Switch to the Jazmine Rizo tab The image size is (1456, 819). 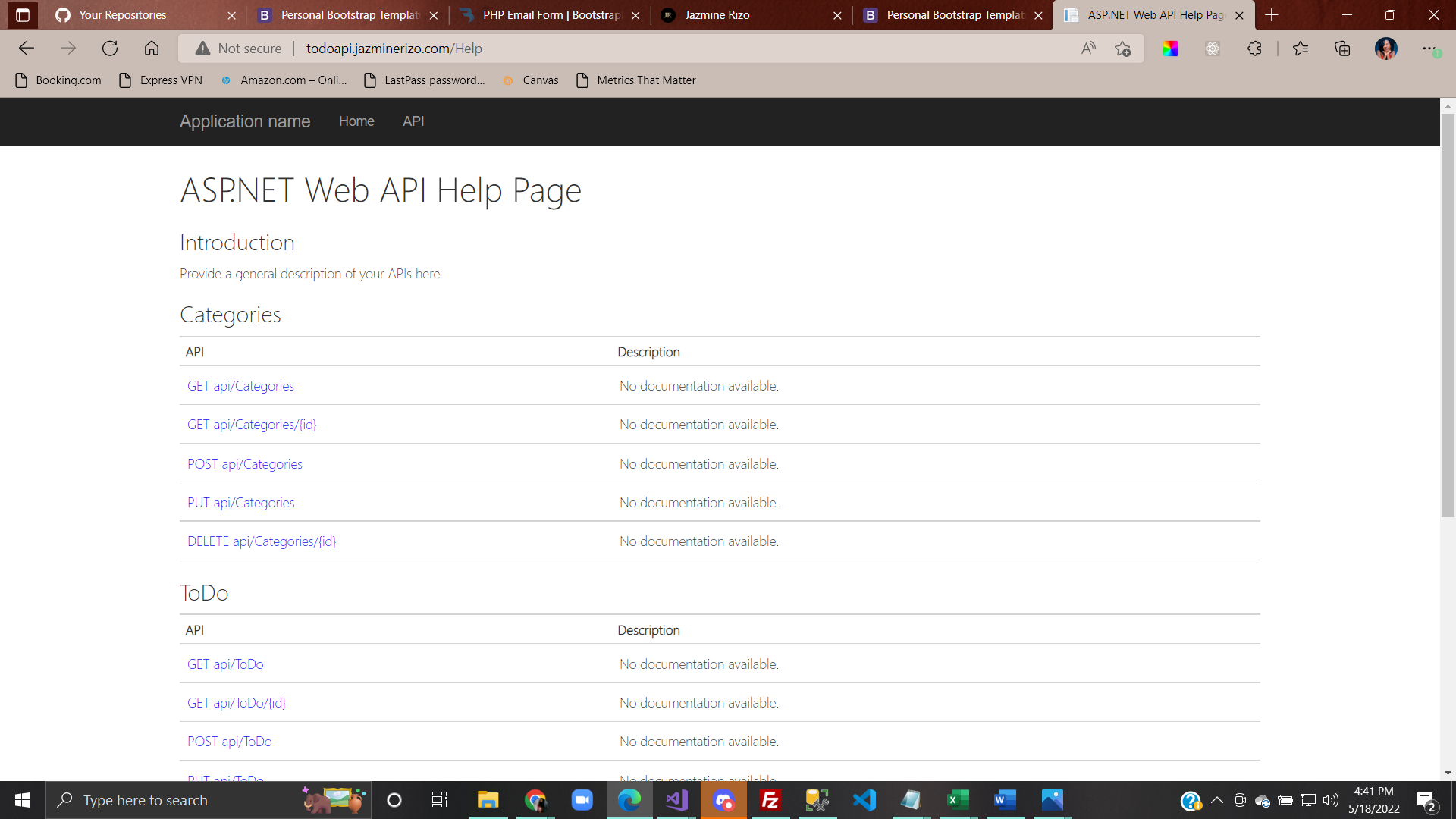(716, 15)
